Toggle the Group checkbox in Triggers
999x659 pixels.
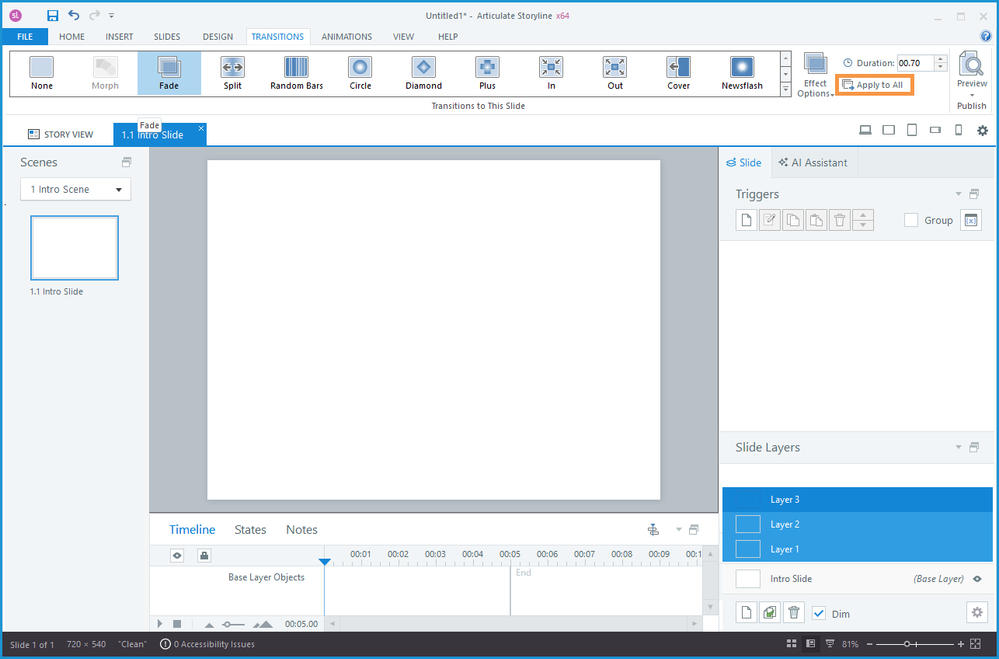pyautogui.click(x=911, y=220)
